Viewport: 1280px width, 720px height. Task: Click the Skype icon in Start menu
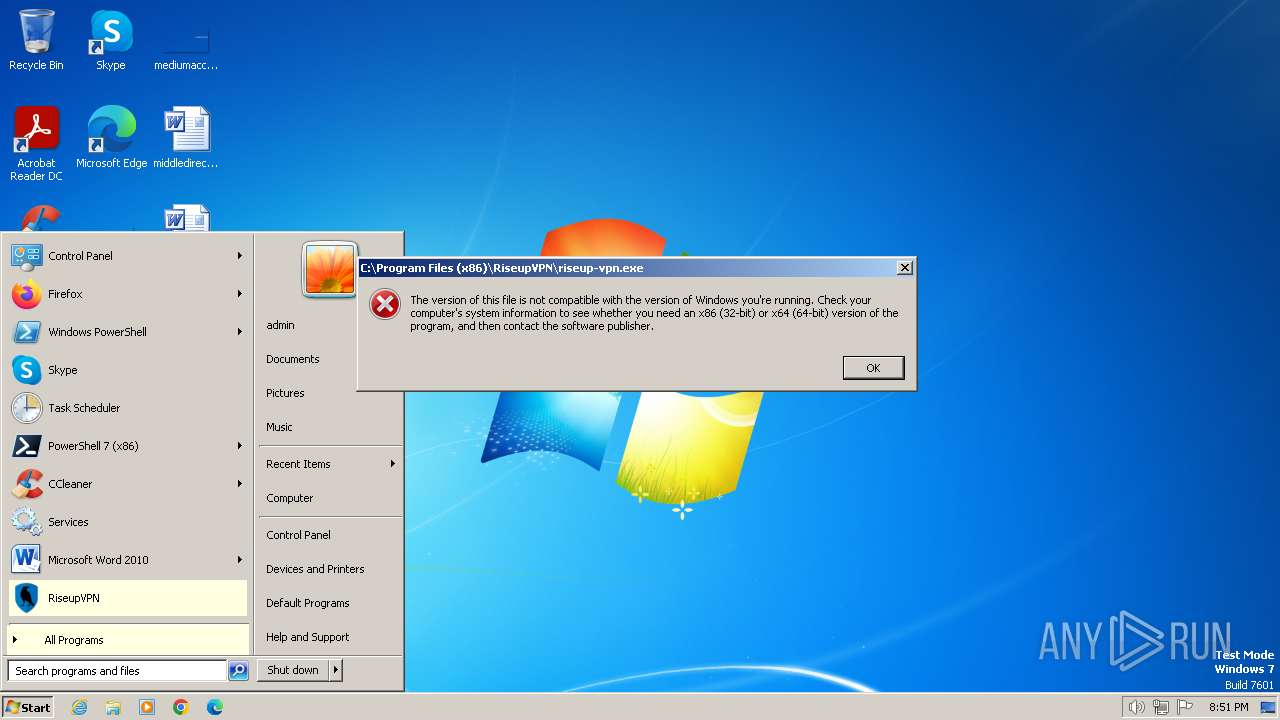[x=26, y=370]
